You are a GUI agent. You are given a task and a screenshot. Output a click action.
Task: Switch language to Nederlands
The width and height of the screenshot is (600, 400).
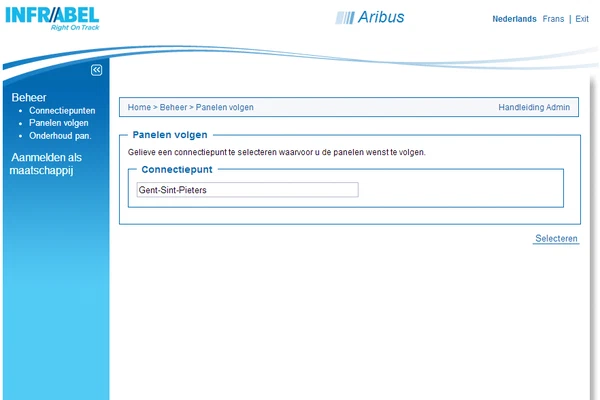click(514, 19)
